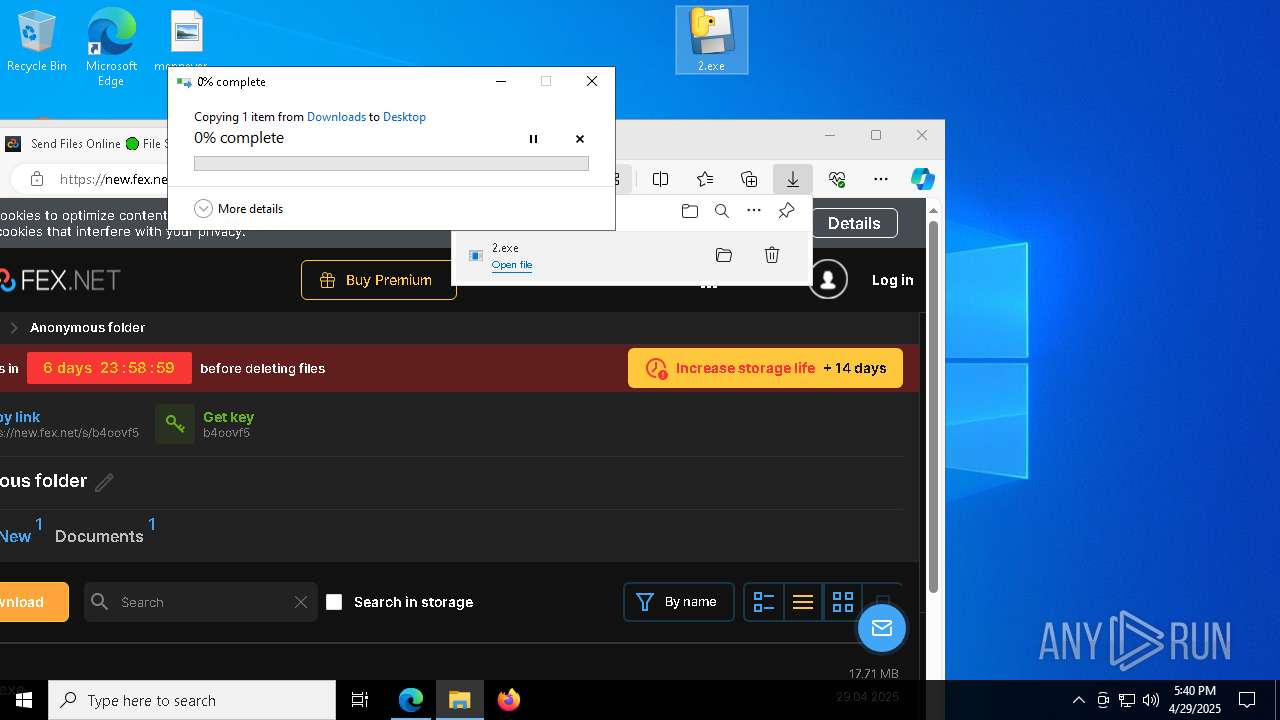1280x720 pixels.
Task: Click the FEX.NET logo
Action: (60, 280)
